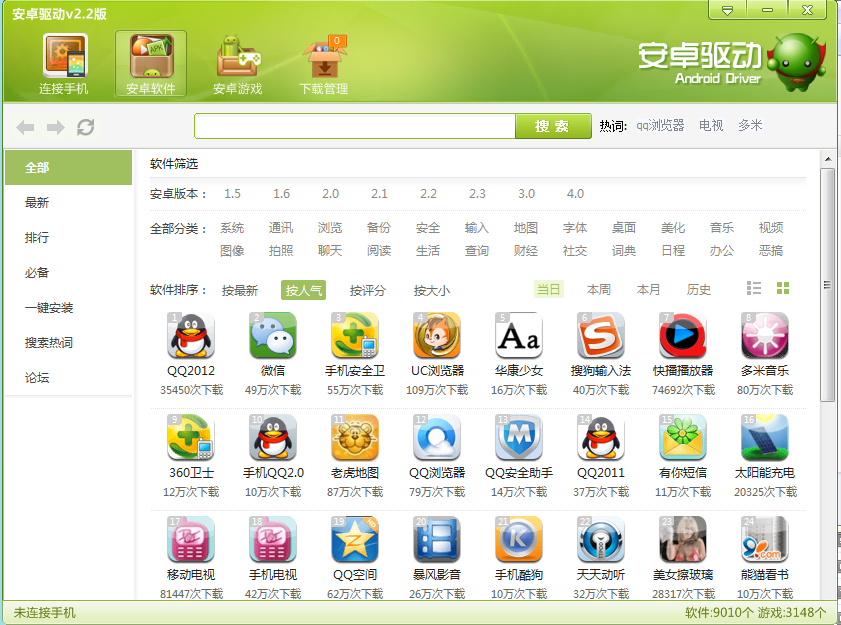Select the 快播播放器 app icon
841x625 pixels.
click(683, 336)
